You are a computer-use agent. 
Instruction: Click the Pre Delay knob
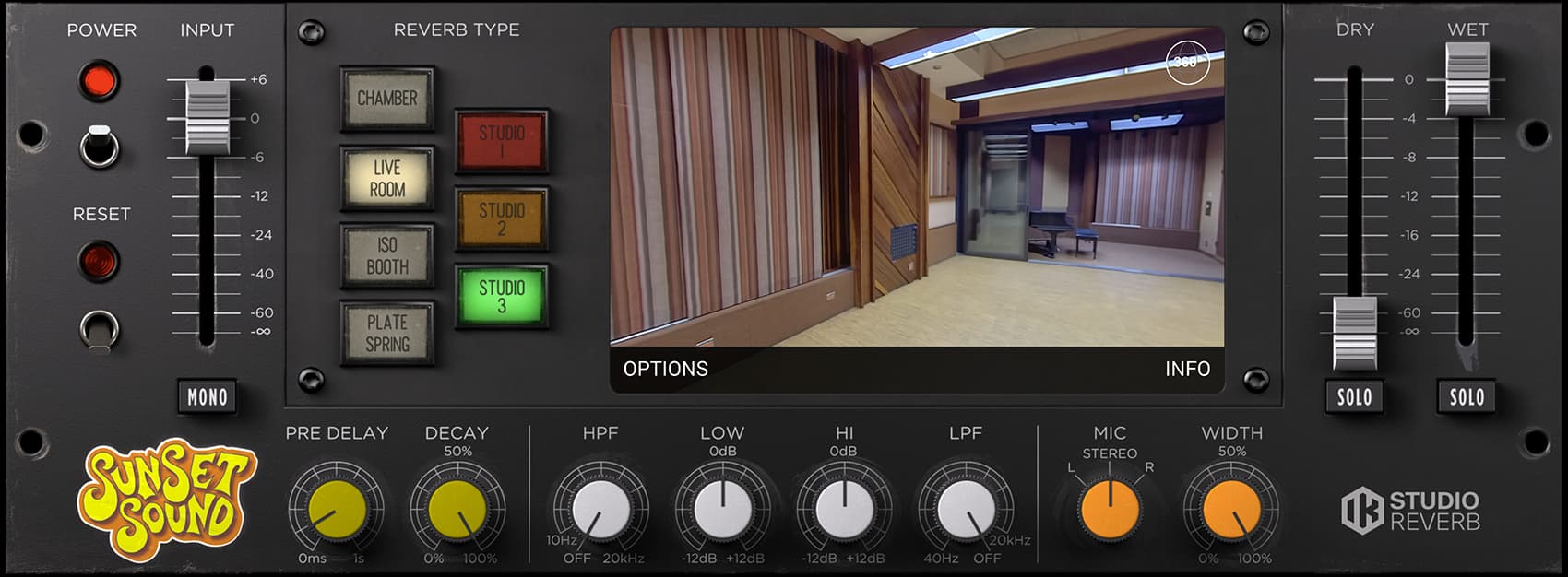point(337,510)
